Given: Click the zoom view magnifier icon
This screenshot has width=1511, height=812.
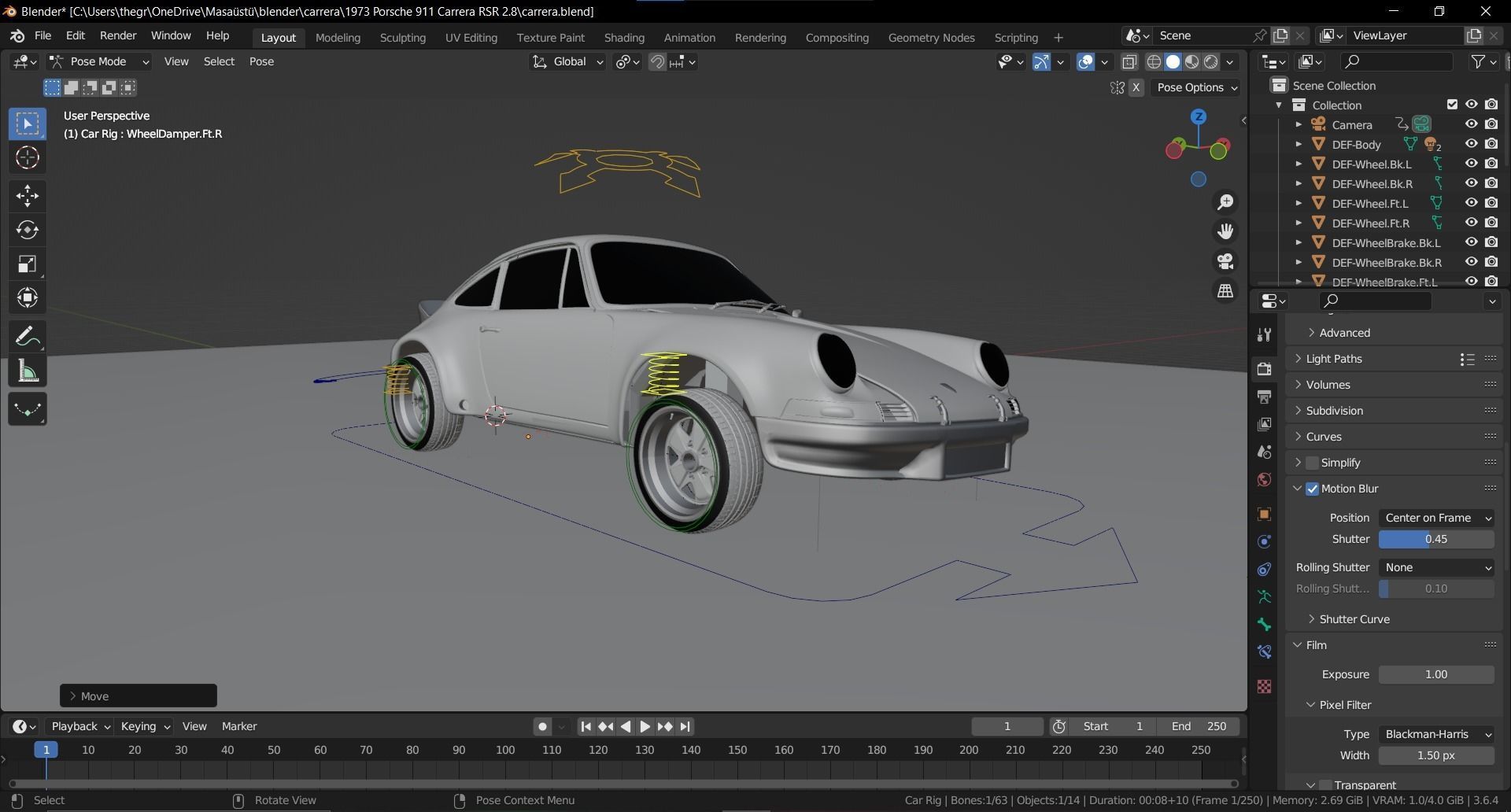Looking at the screenshot, I should pyautogui.click(x=1225, y=202).
